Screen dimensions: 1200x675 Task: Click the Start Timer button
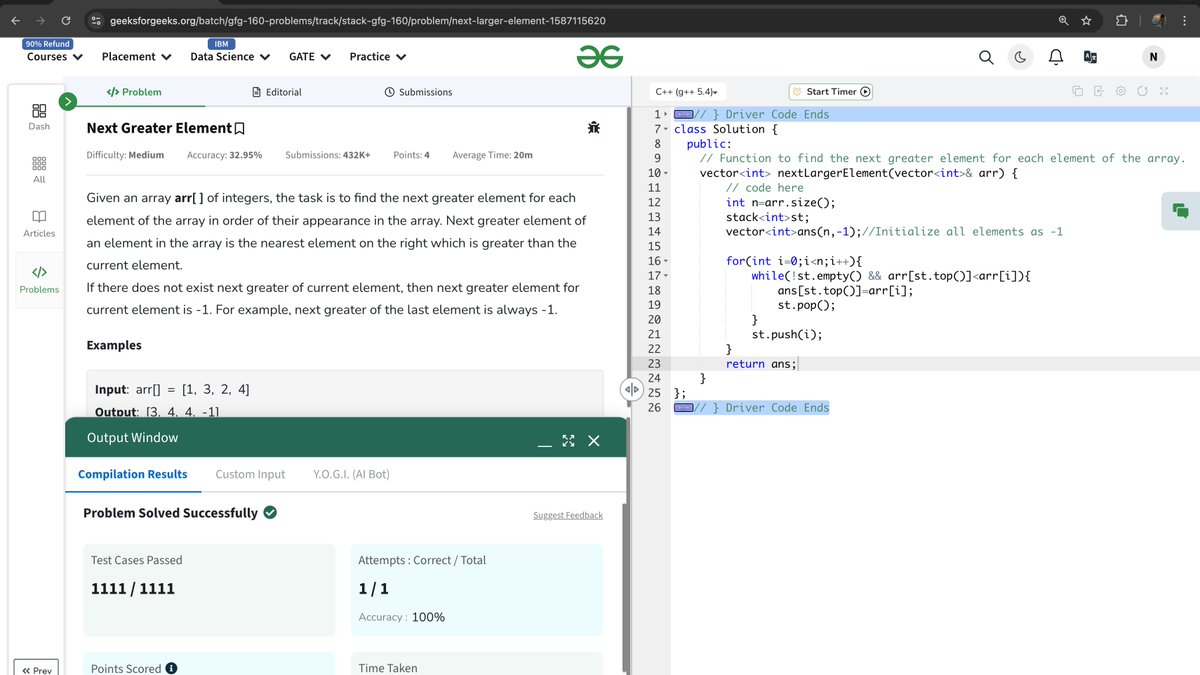(x=831, y=92)
